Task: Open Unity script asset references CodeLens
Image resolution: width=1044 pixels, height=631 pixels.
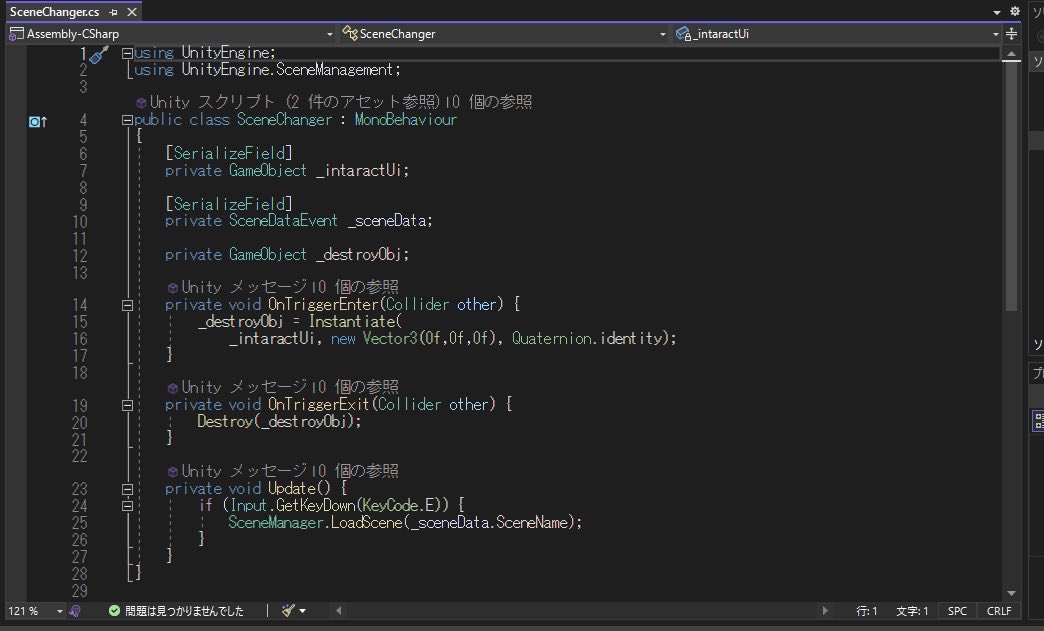Action: [x=288, y=102]
